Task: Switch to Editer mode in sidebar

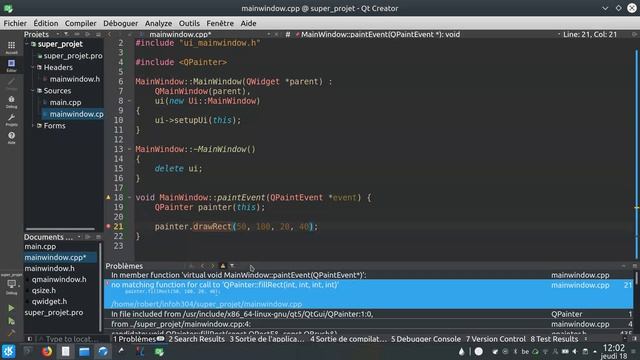Action: point(11,65)
